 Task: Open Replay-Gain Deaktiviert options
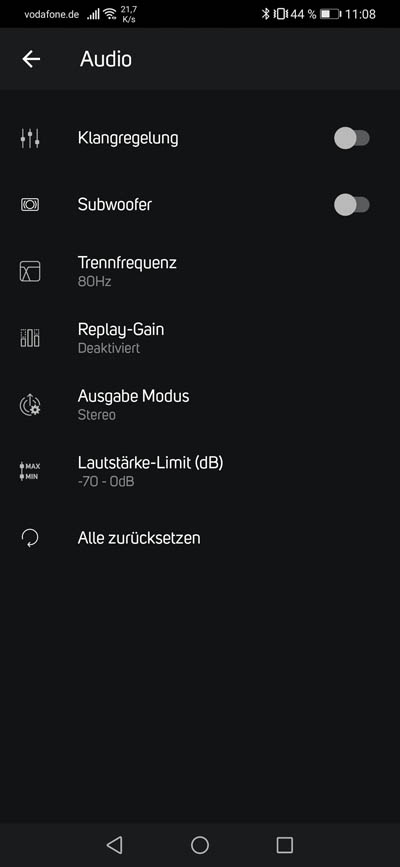click(200, 338)
